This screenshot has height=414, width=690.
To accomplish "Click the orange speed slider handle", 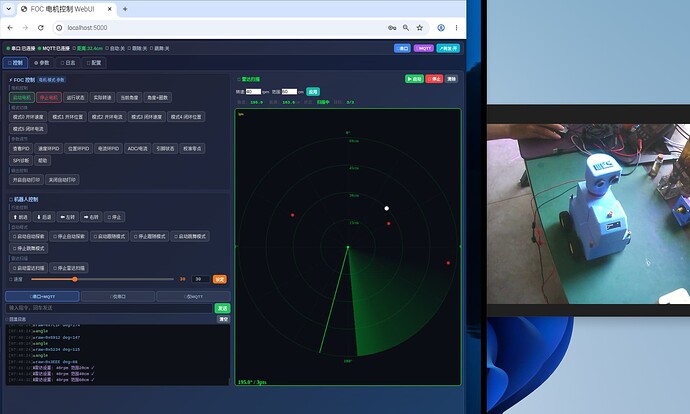I will [x=75, y=279].
